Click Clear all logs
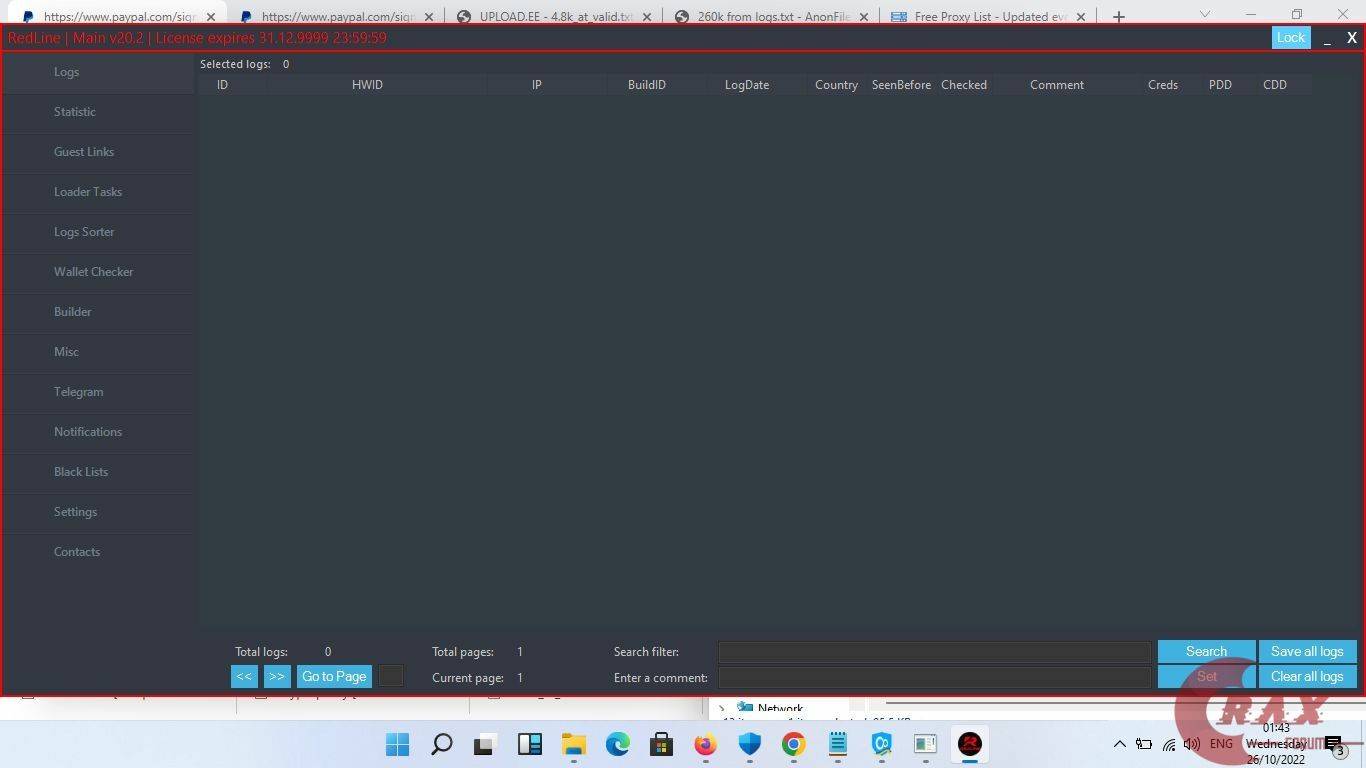Viewport: 1366px width, 768px height. click(x=1307, y=677)
